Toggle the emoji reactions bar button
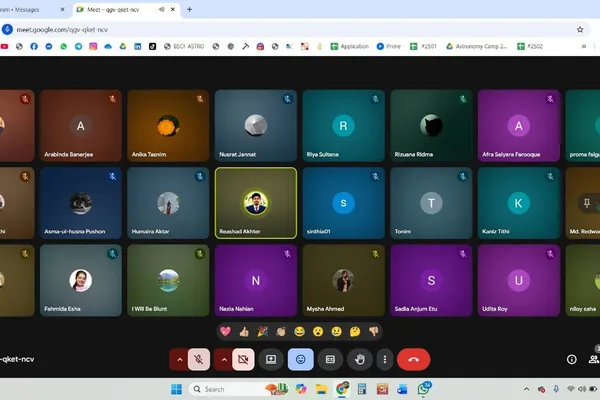This screenshot has width=600, height=400. [x=300, y=359]
